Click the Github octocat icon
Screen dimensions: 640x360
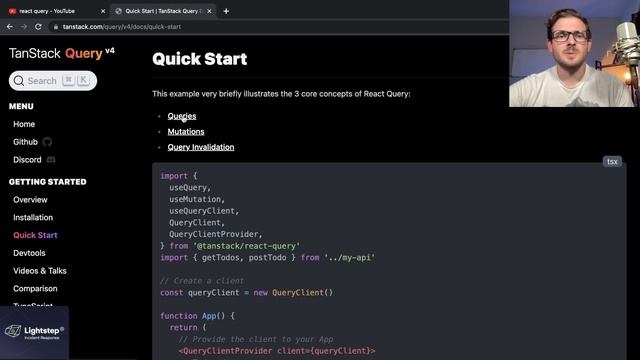coord(47,142)
